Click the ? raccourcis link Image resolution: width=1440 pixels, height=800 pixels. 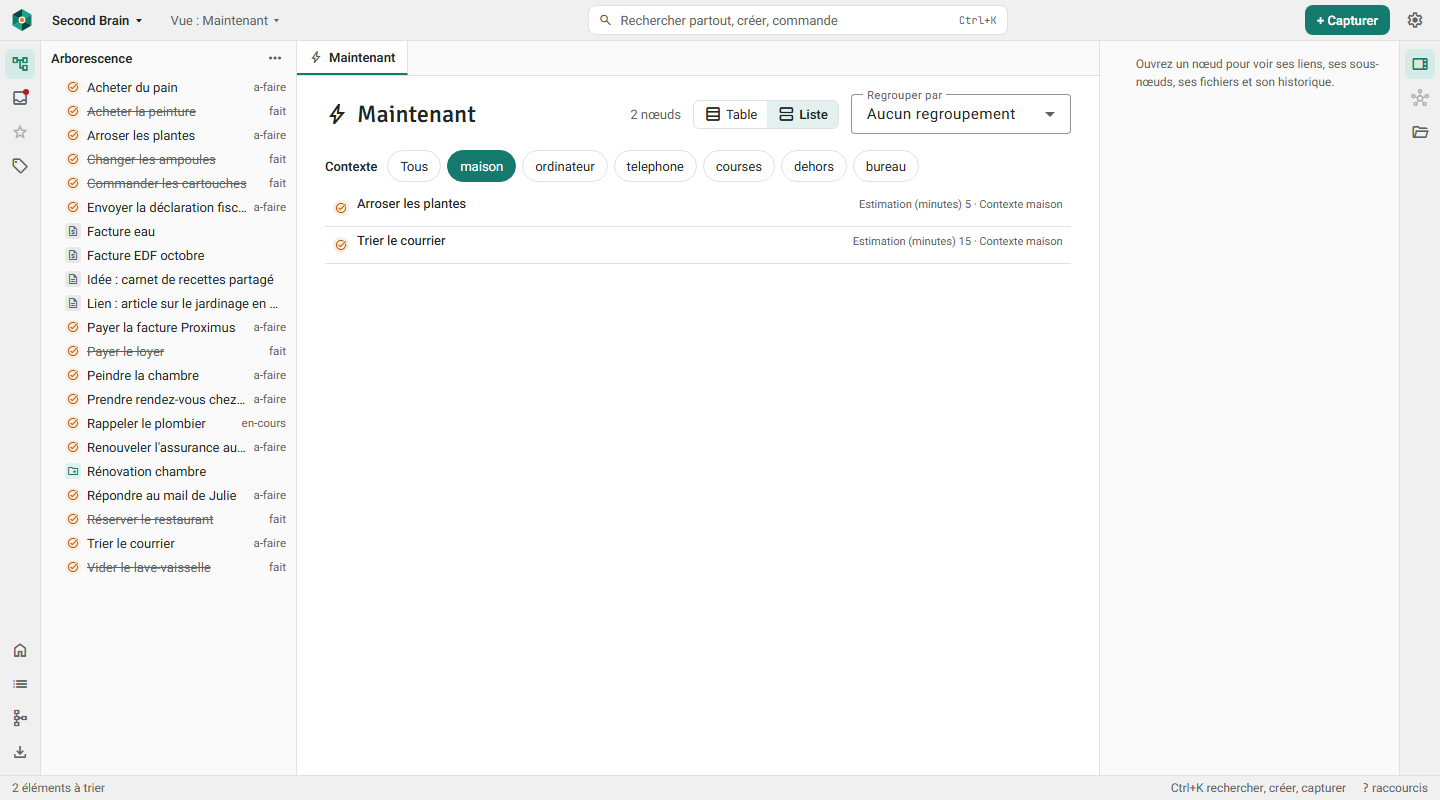1395,788
